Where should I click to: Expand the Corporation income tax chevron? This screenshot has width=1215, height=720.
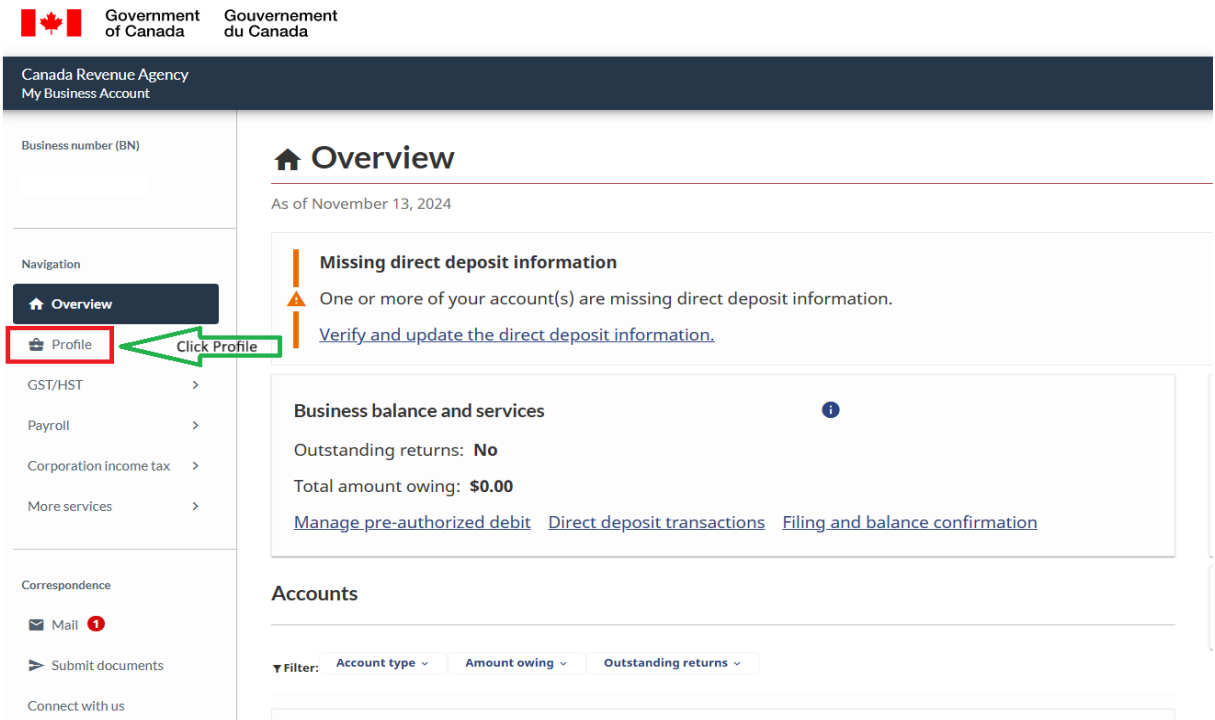tap(195, 466)
